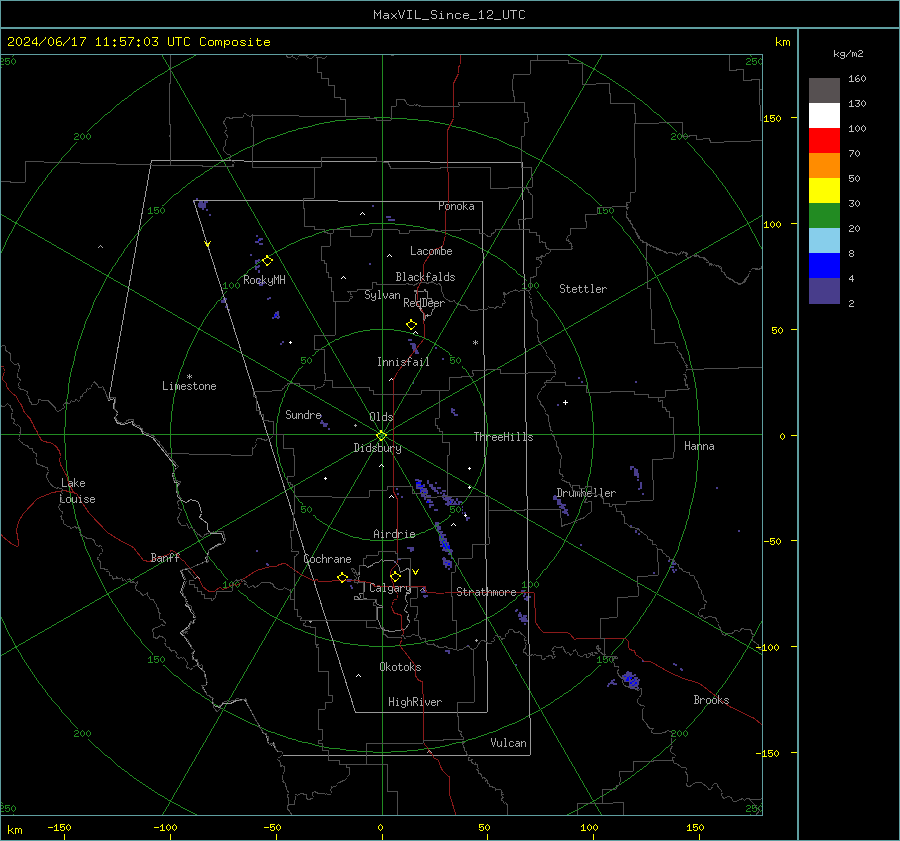The width and height of the screenshot is (900, 841).
Task: Click the MaxVIL_Since_12_UTC title
Action: [449, 15]
